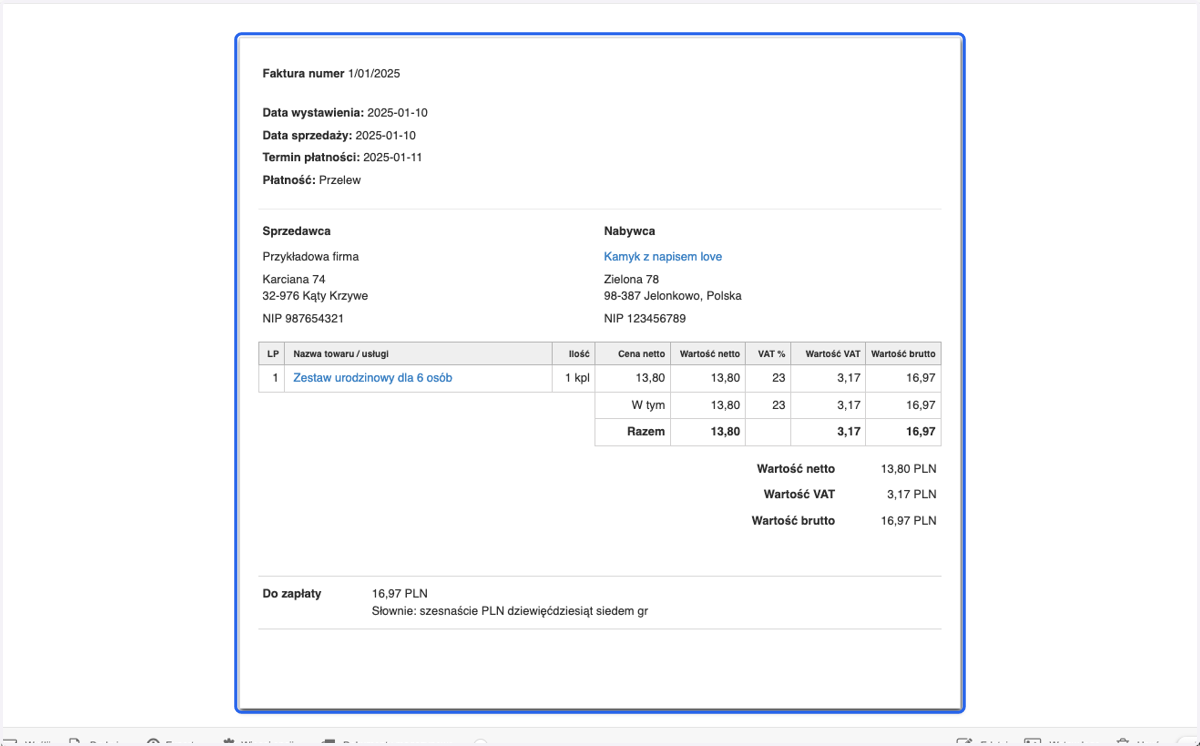
Task: Click the Data wystawienia date line
Action: (x=345, y=113)
